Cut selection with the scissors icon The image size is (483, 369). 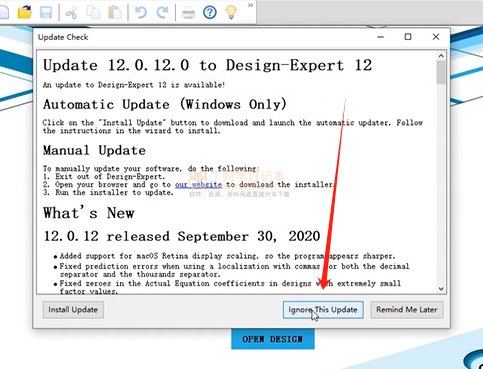72,13
